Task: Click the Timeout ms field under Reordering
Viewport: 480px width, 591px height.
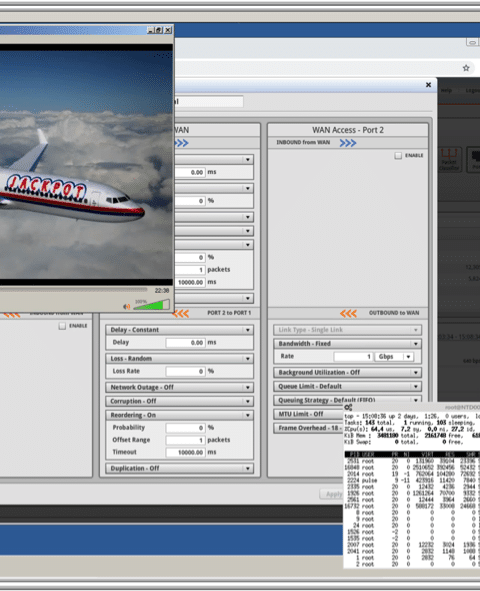Action: click(x=185, y=452)
